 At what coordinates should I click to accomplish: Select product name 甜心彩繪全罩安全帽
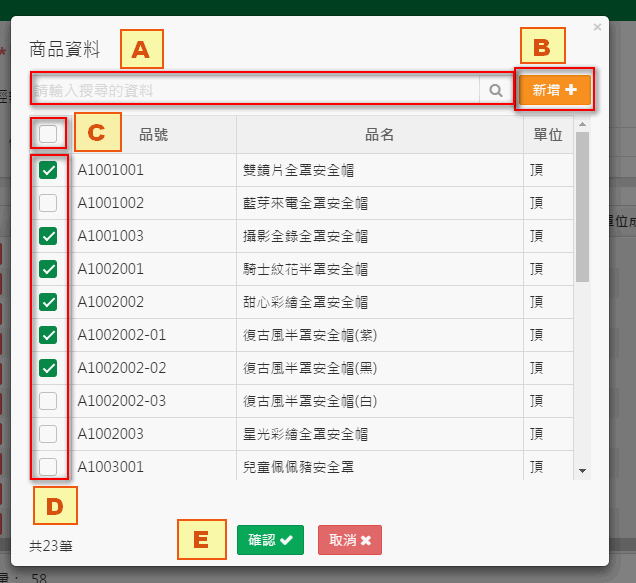(305, 302)
